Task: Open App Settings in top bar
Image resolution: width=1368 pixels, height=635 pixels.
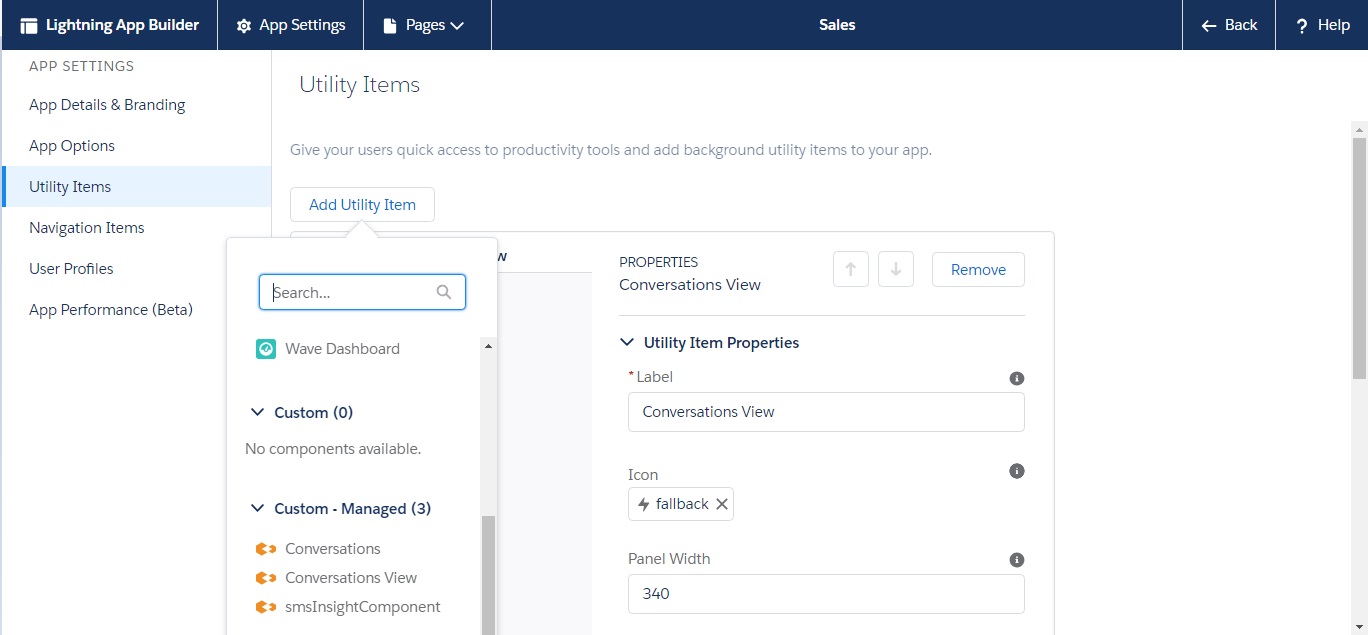Action: pyautogui.click(x=291, y=25)
